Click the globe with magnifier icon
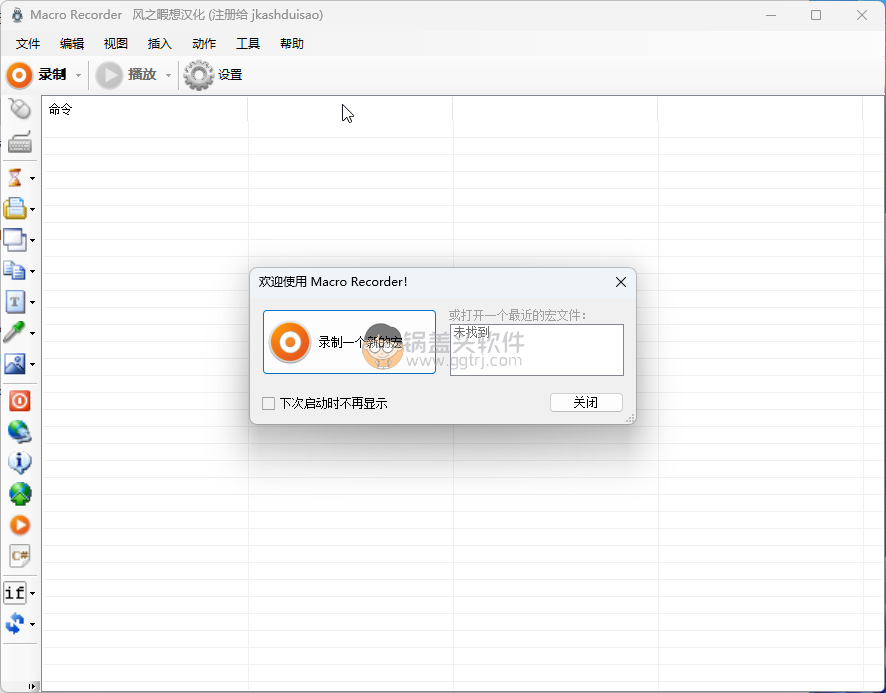Image resolution: width=886 pixels, height=693 pixels. [20, 432]
